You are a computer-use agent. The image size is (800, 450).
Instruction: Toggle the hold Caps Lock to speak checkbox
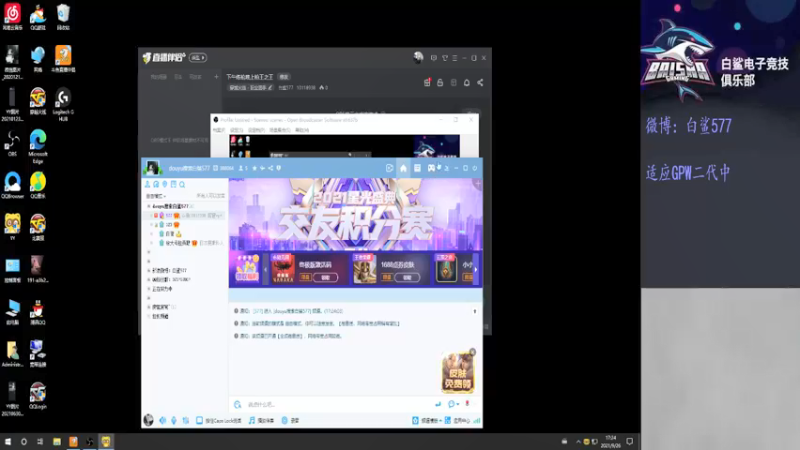[199, 420]
